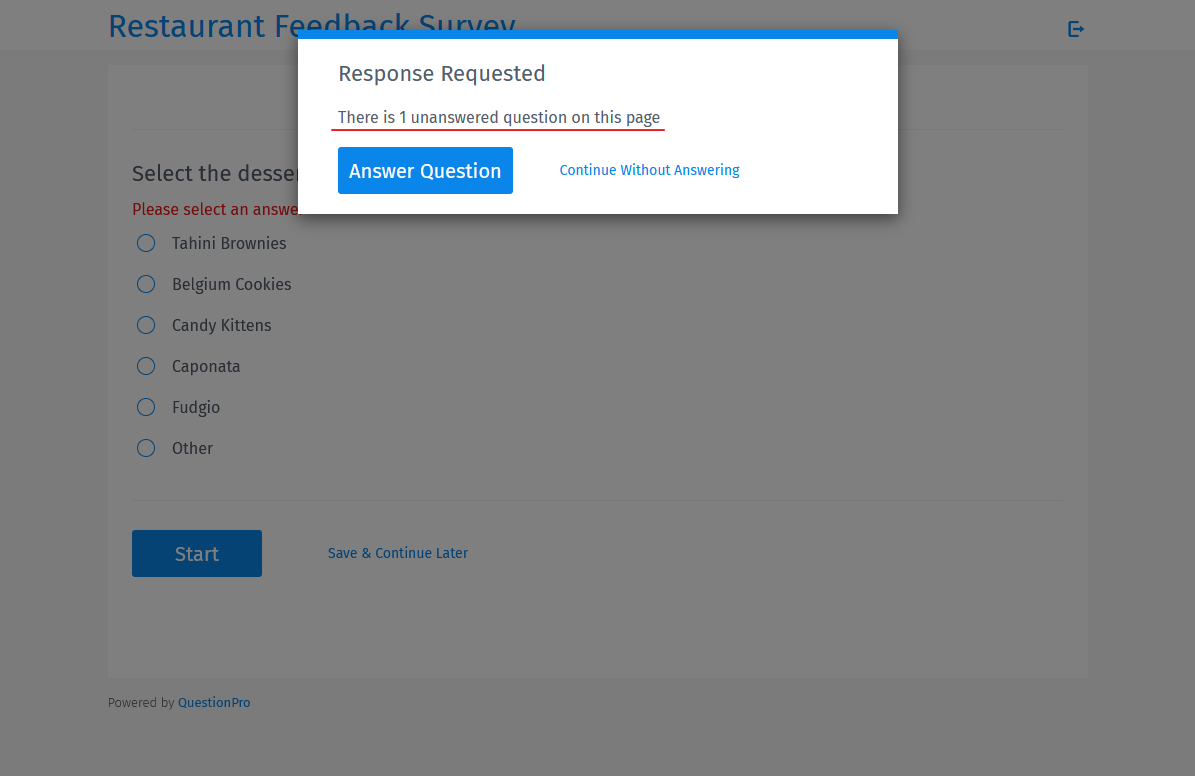Click the exit survey icon top right
This screenshot has height=776, width=1195.
point(1076,29)
